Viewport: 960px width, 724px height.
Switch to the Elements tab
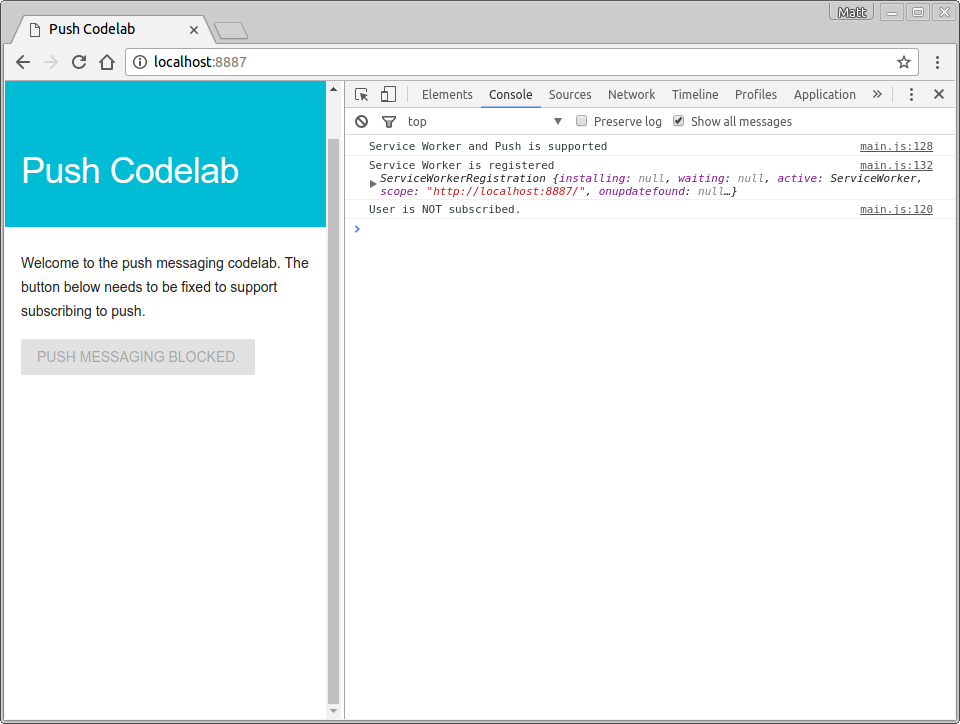pyautogui.click(x=447, y=94)
